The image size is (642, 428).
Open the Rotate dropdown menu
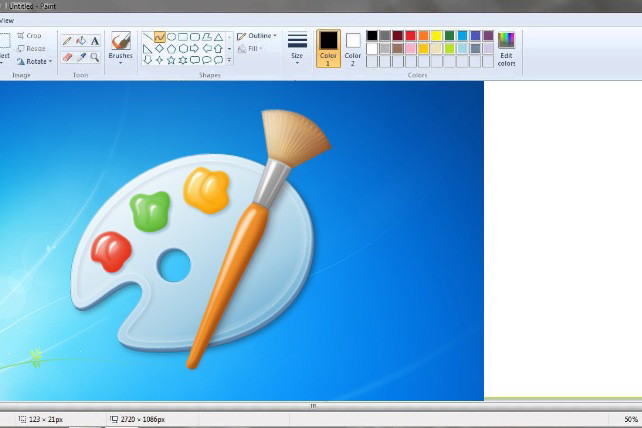(35, 61)
